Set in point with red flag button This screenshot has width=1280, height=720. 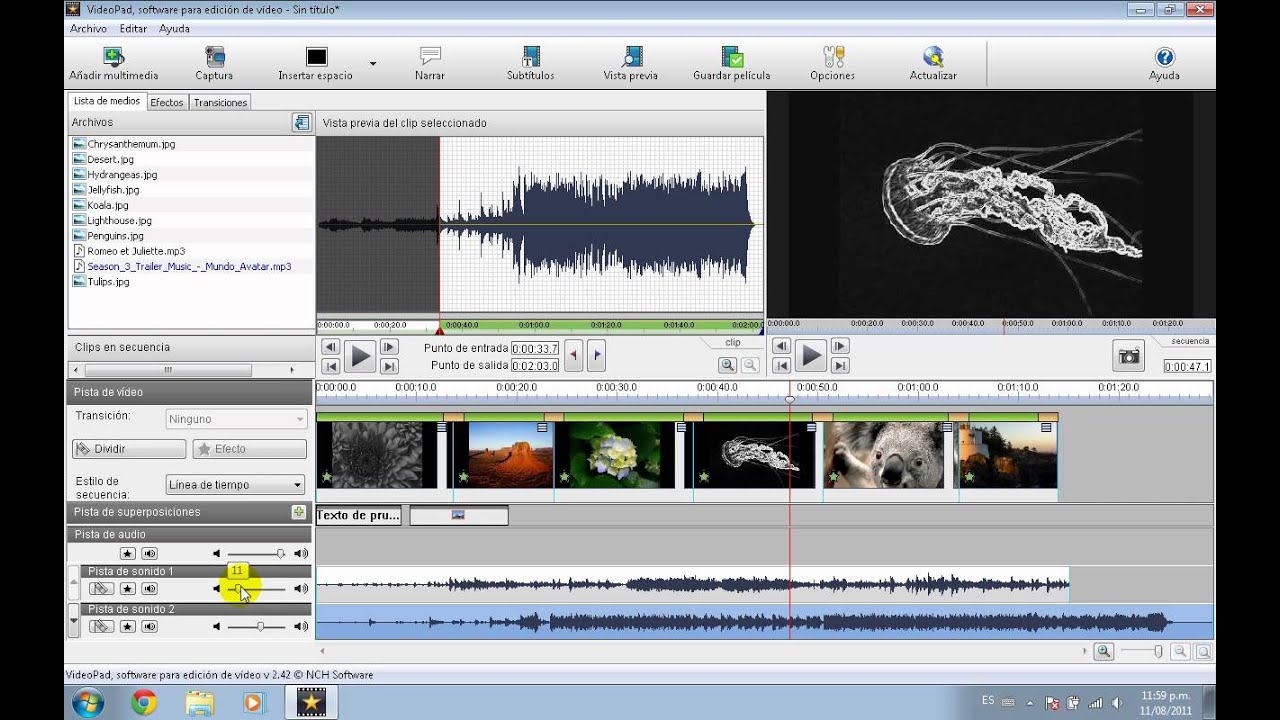[x=573, y=353]
